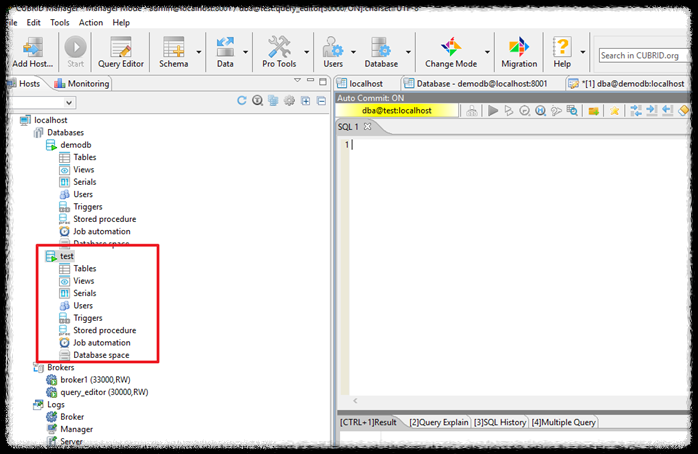Switch to the SQL History tab
This screenshot has height=454, width=698.
tap(499, 422)
